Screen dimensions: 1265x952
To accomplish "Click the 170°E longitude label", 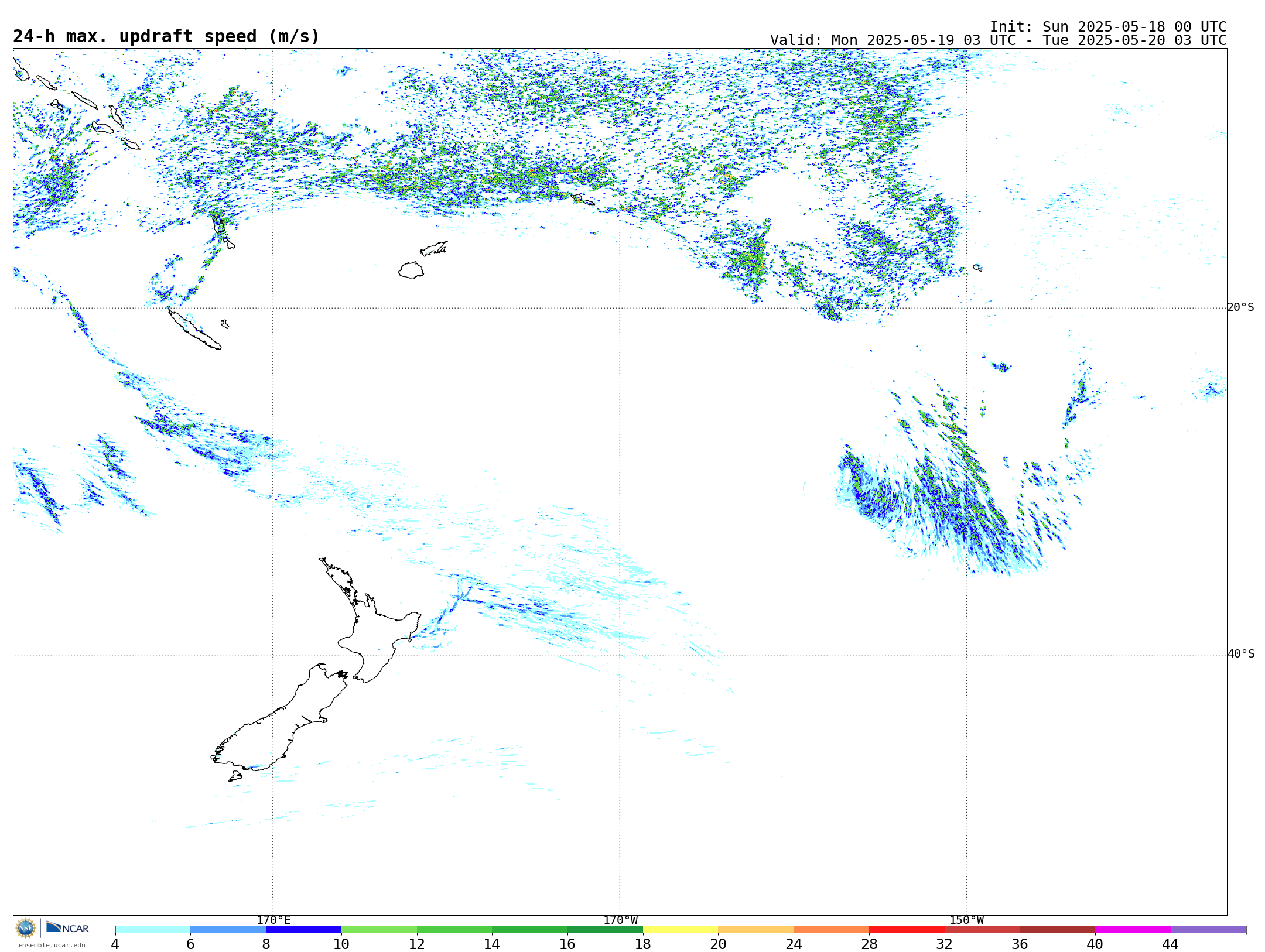I will (273, 920).
